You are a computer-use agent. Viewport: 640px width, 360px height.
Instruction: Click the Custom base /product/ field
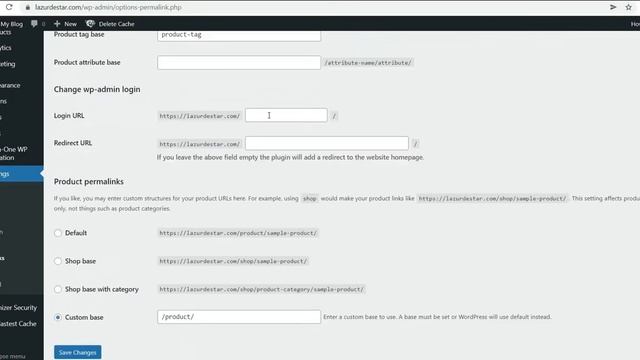tap(239, 317)
